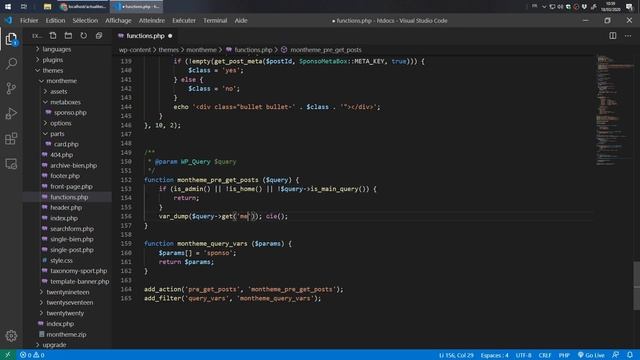The height and width of the screenshot is (360, 640).
Task: Open the Search view in activity bar
Action: (x=11, y=63)
